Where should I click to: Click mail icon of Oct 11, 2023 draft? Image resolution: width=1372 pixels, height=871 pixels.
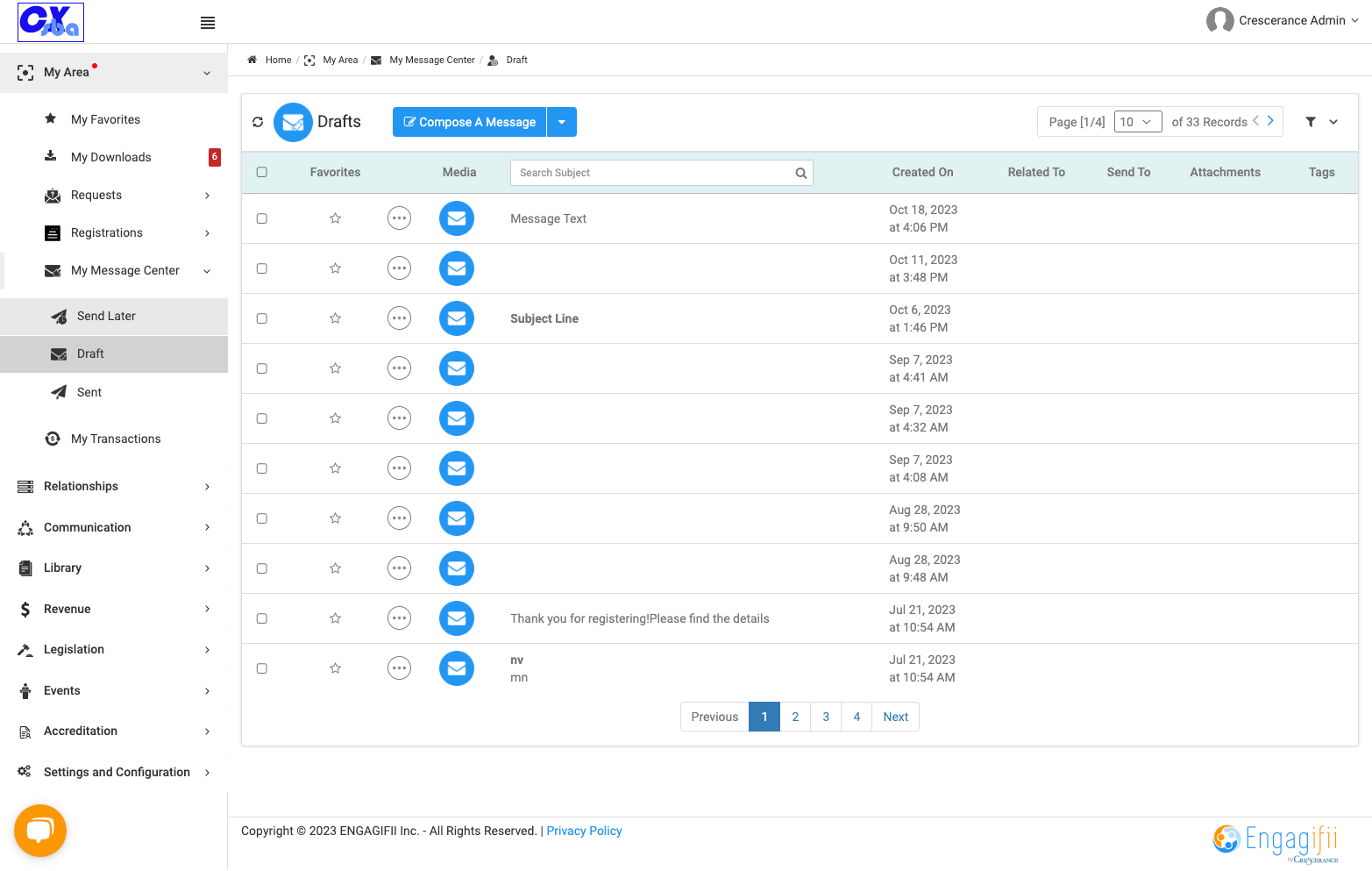[457, 268]
